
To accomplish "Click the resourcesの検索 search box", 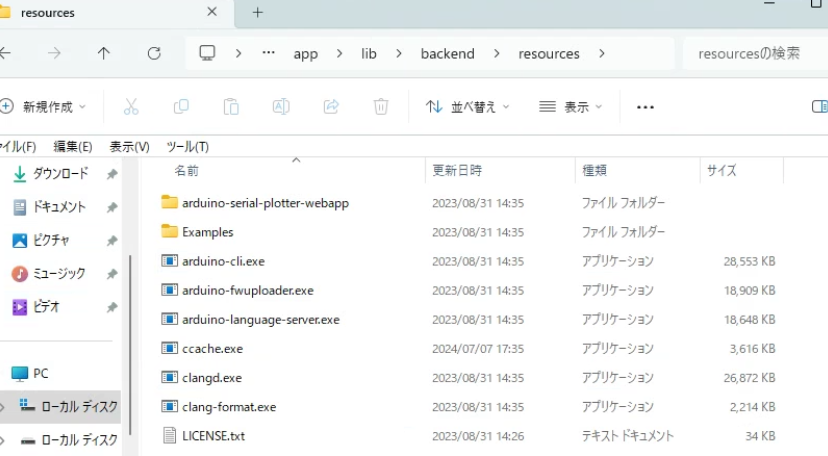I will click(x=750, y=53).
